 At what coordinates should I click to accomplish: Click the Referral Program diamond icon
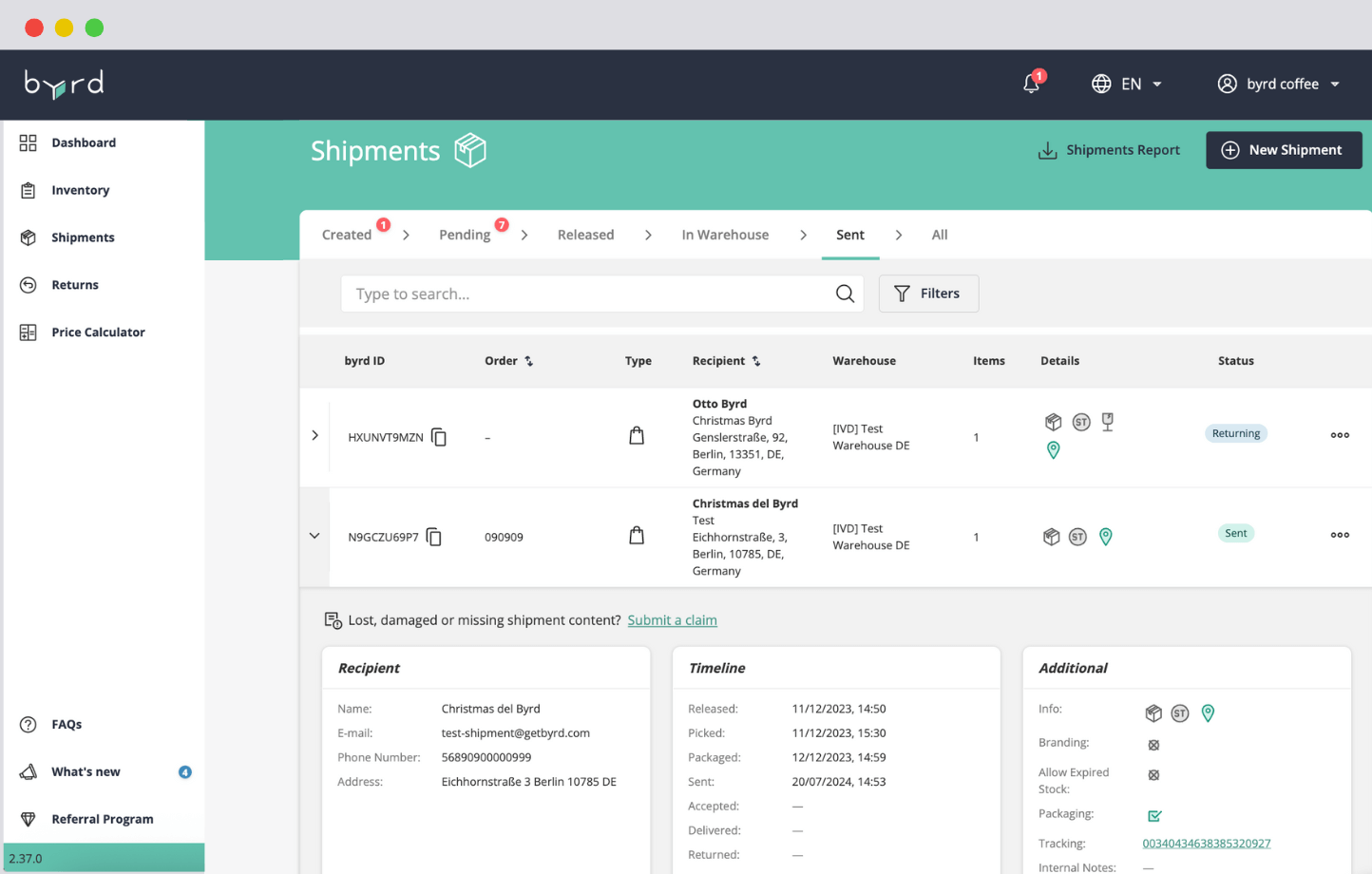click(29, 819)
